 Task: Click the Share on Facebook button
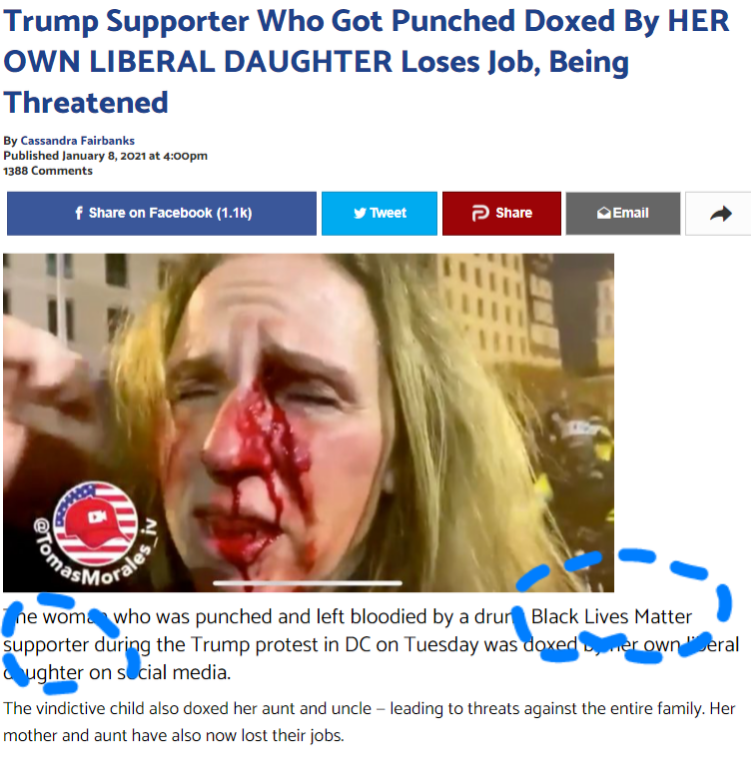[x=162, y=213]
